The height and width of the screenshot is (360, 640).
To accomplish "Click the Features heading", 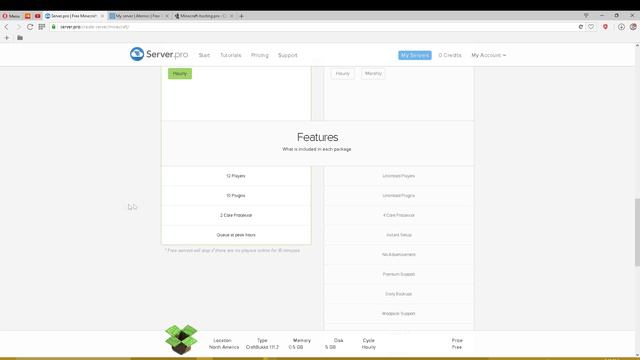I will click(x=318, y=137).
